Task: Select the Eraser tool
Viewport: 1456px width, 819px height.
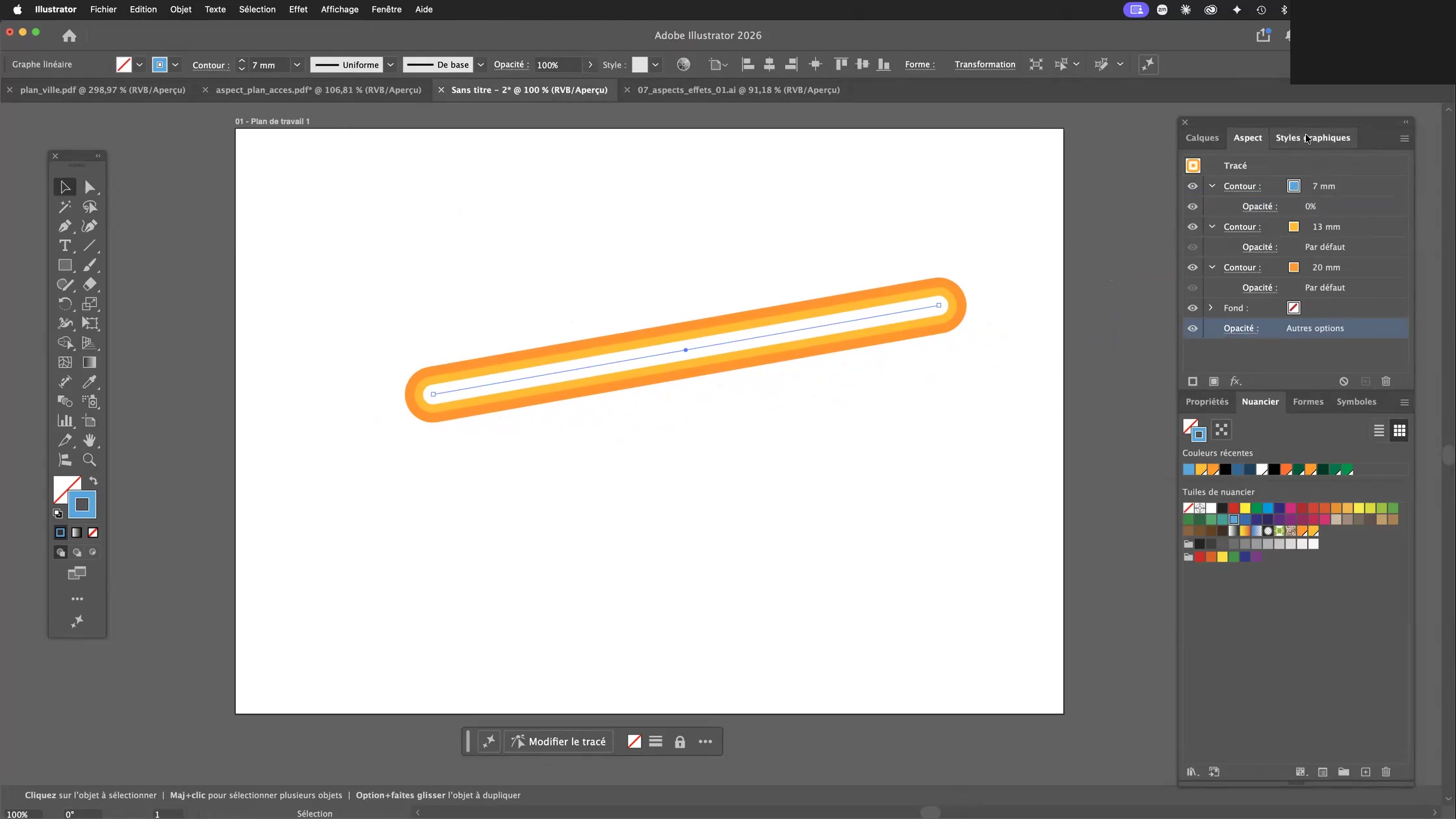Action: 90,285
